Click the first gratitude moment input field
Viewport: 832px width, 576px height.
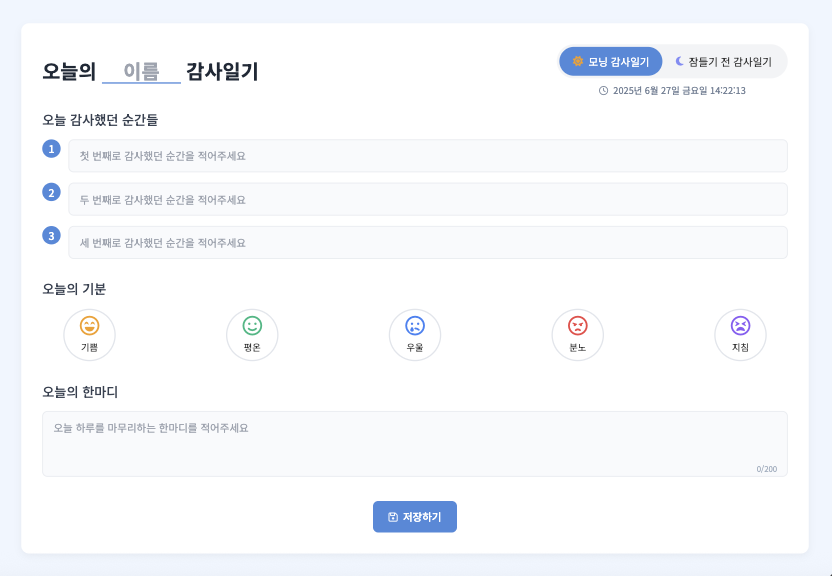point(428,156)
